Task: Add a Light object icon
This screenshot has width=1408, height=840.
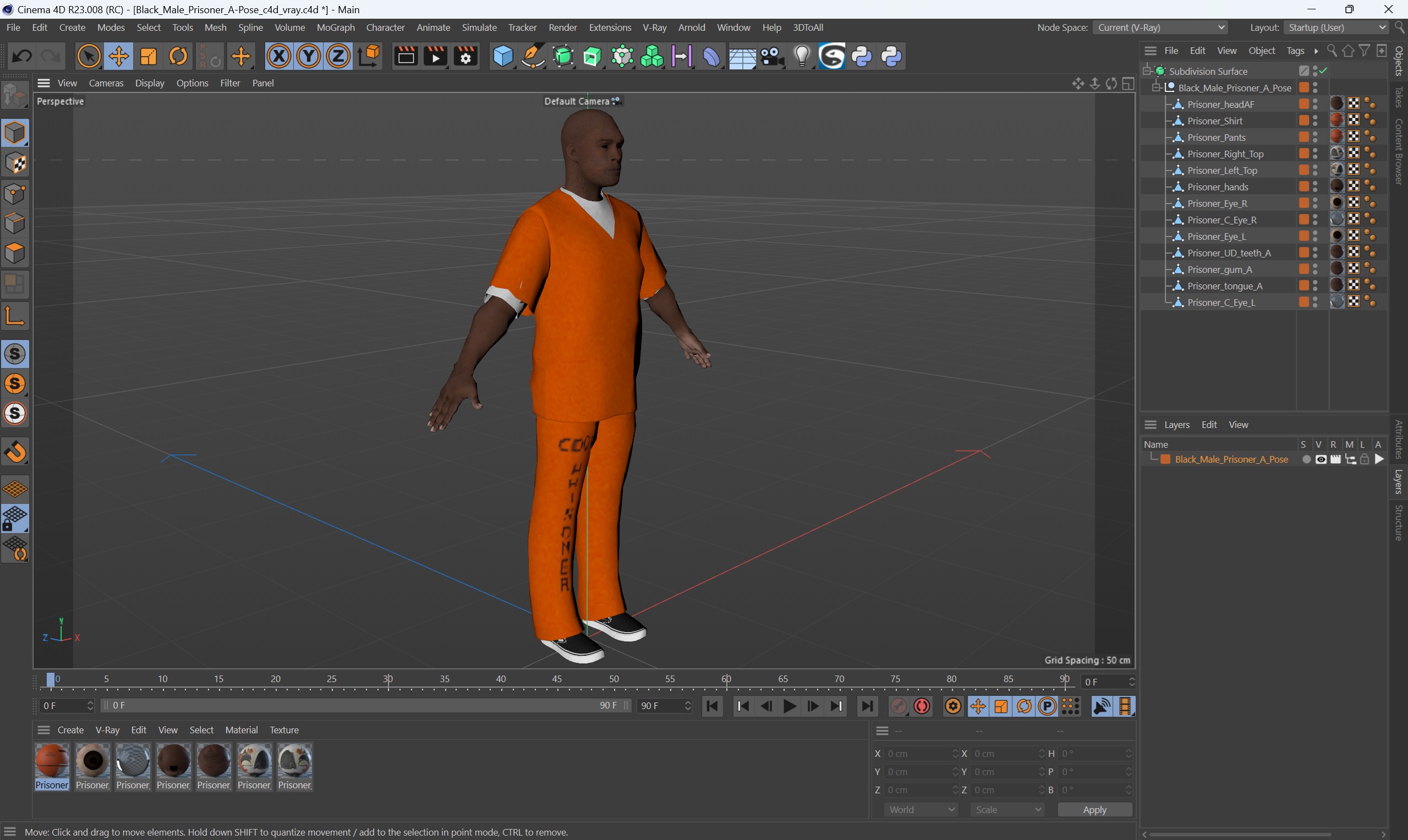Action: pos(802,56)
